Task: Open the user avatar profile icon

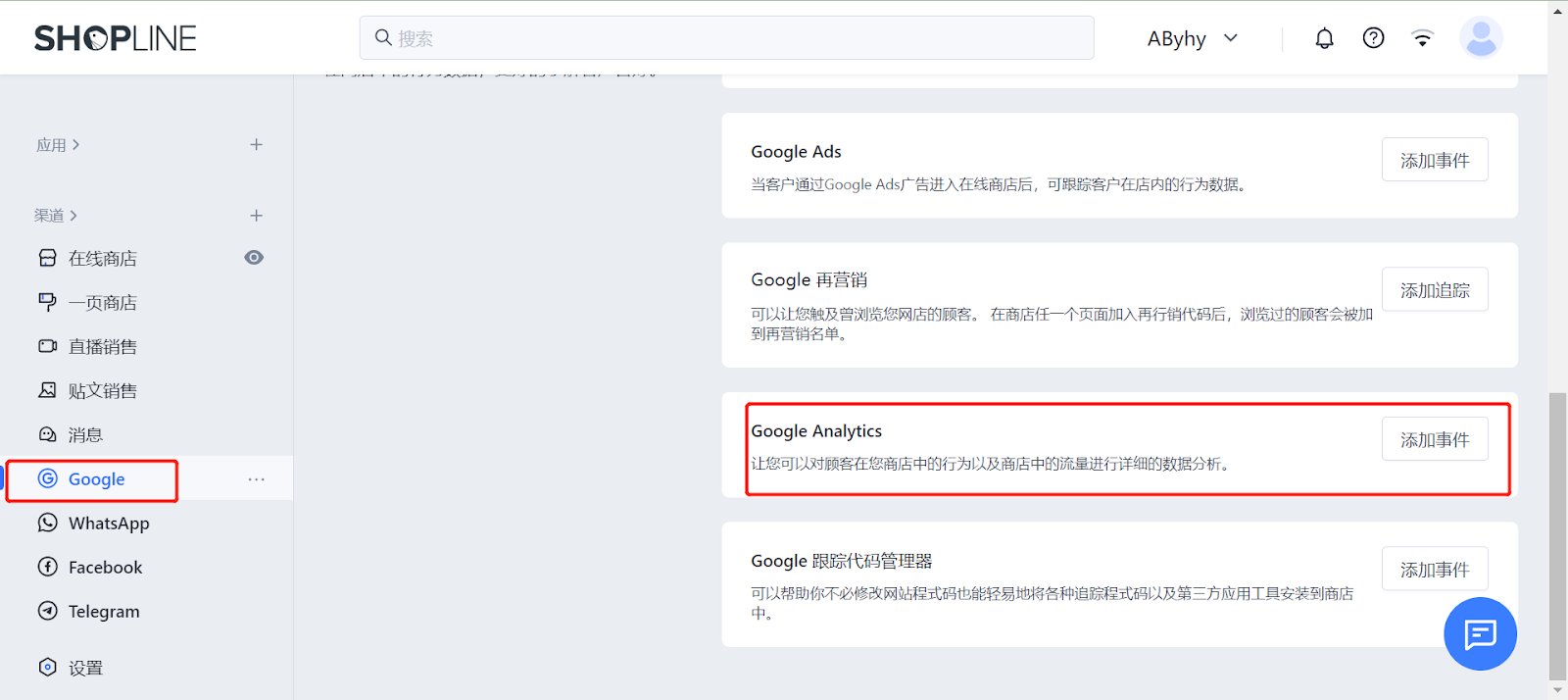Action: click(x=1480, y=38)
